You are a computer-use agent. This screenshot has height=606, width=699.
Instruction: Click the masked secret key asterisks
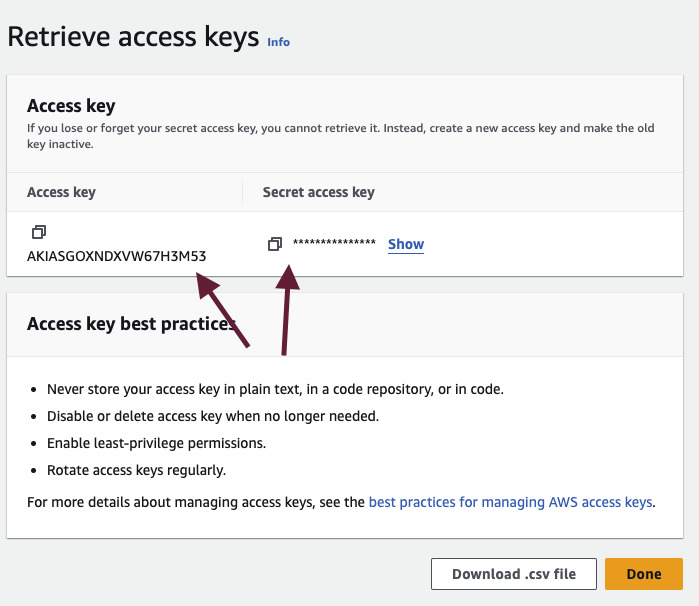click(334, 244)
